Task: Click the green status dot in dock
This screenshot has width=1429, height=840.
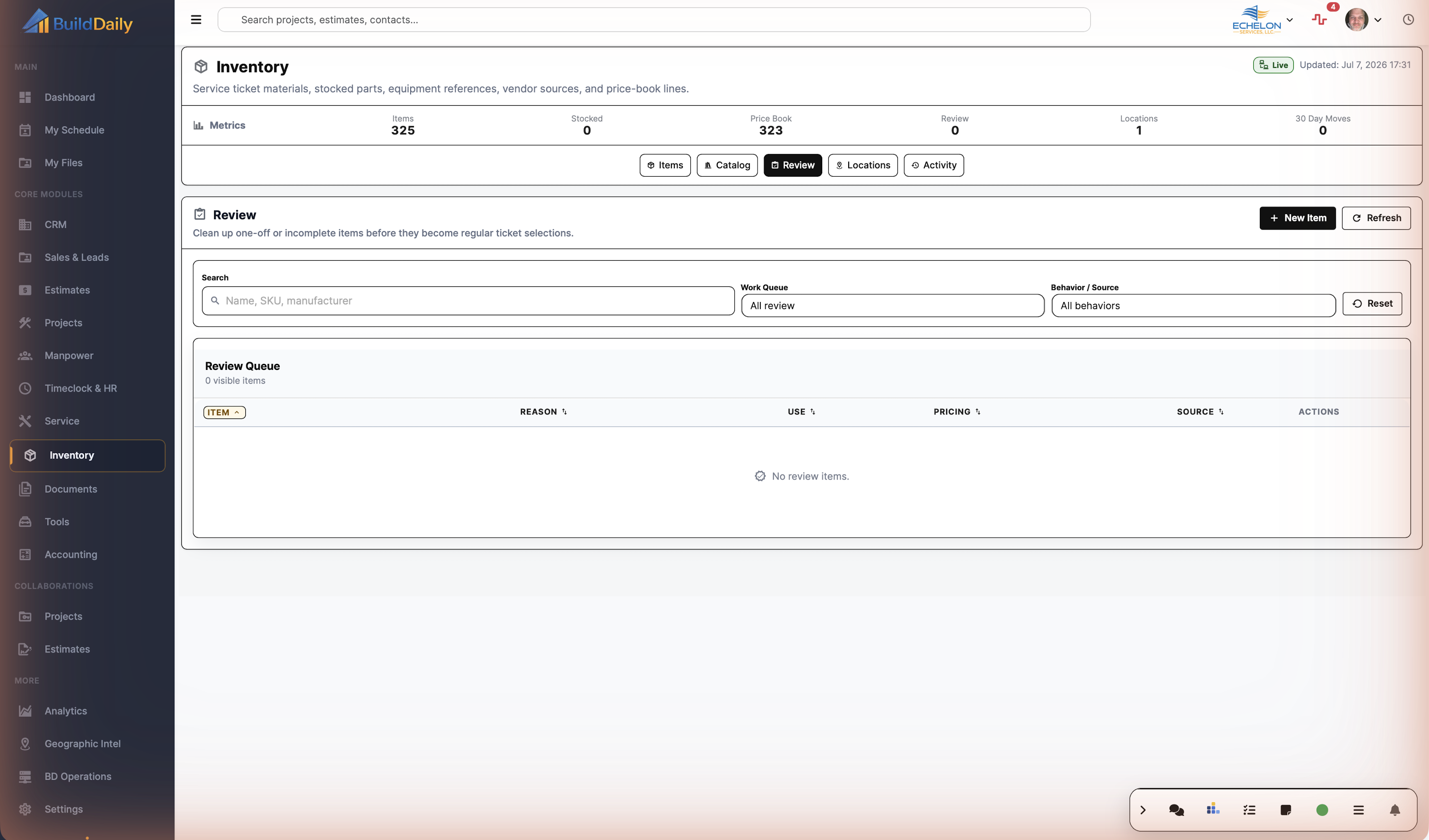Action: (1322, 811)
